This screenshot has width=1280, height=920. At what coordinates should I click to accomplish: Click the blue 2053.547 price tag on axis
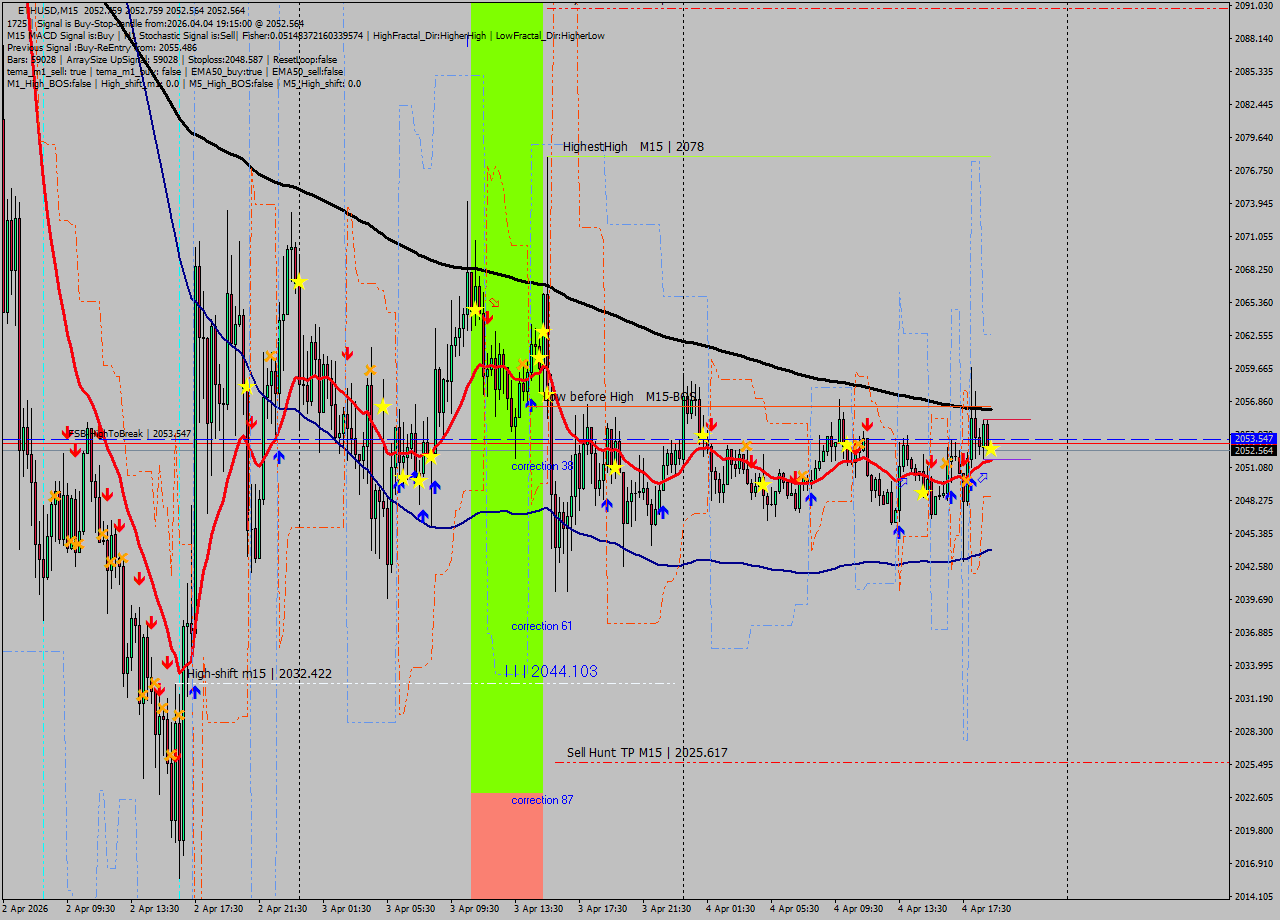pos(1253,438)
